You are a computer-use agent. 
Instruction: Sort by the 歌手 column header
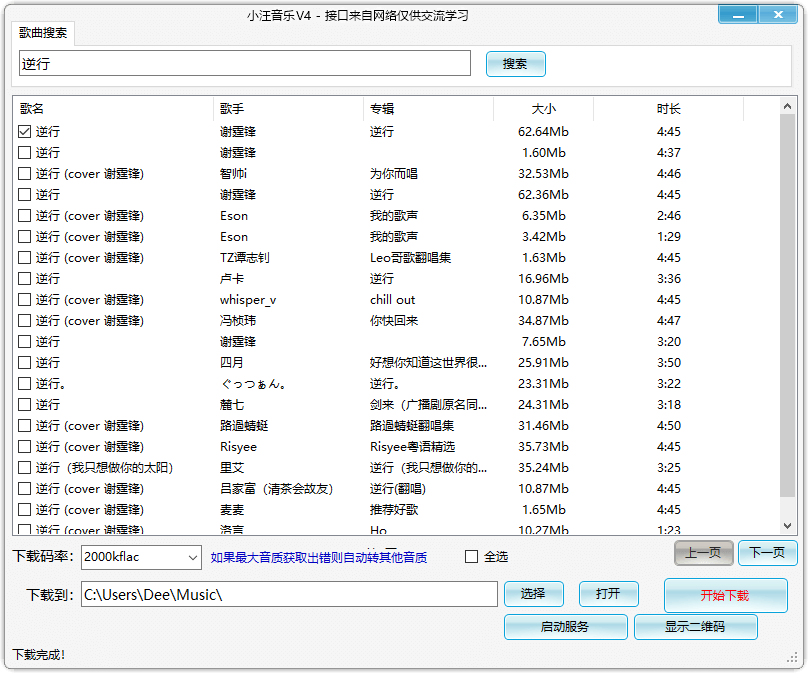[288, 109]
